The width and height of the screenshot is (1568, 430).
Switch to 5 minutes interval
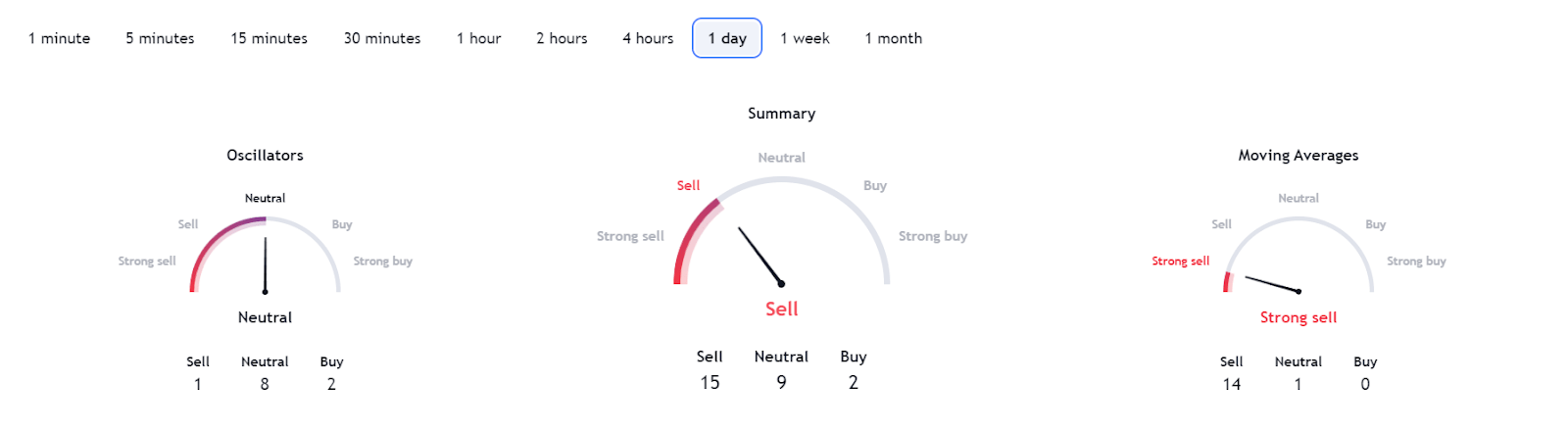pos(160,38)
